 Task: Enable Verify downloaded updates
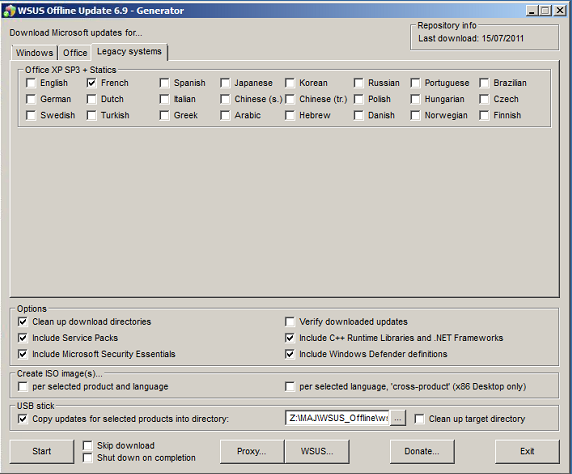[290, 322]
